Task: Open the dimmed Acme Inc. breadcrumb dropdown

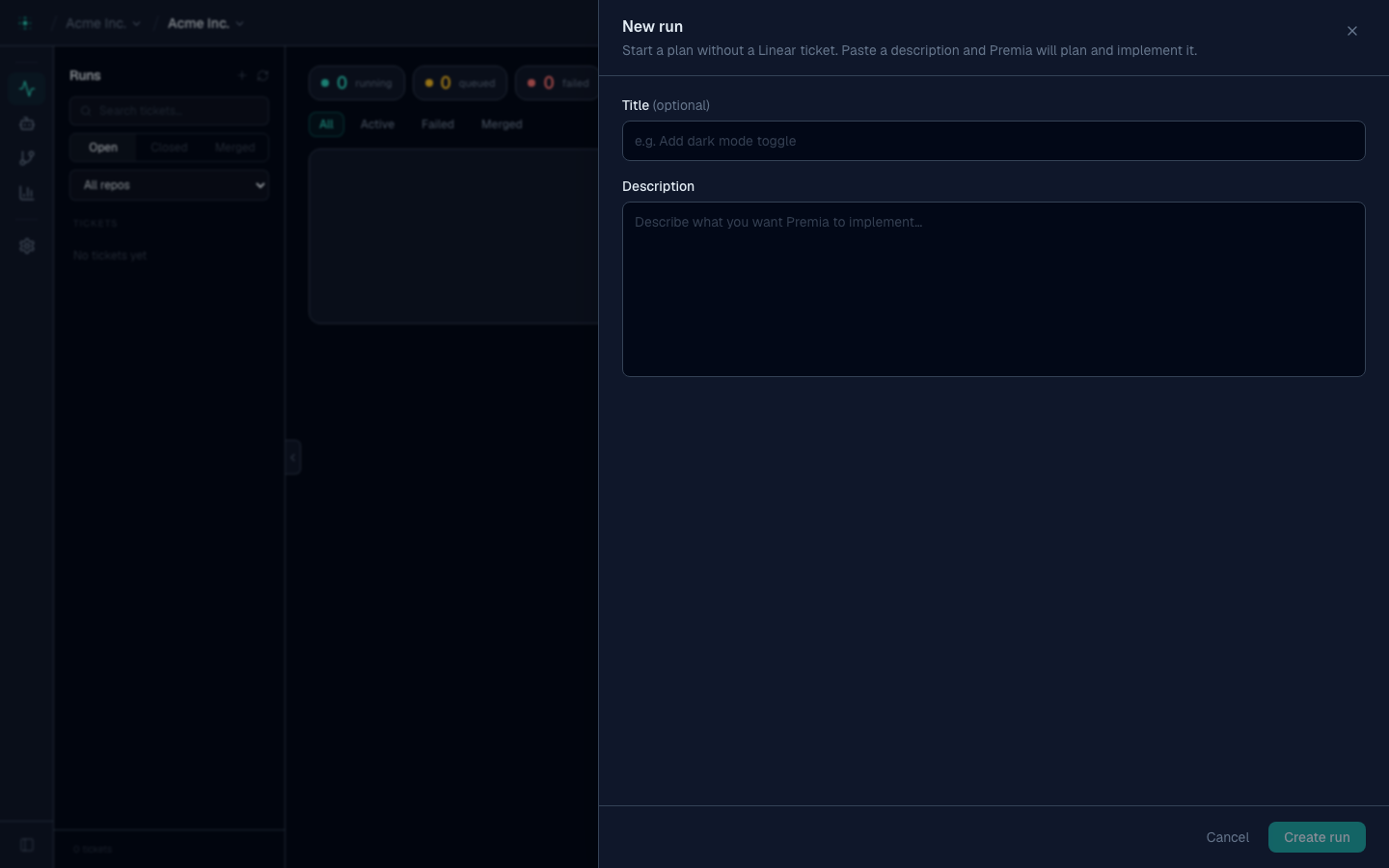Action: (x=103, y=23)
